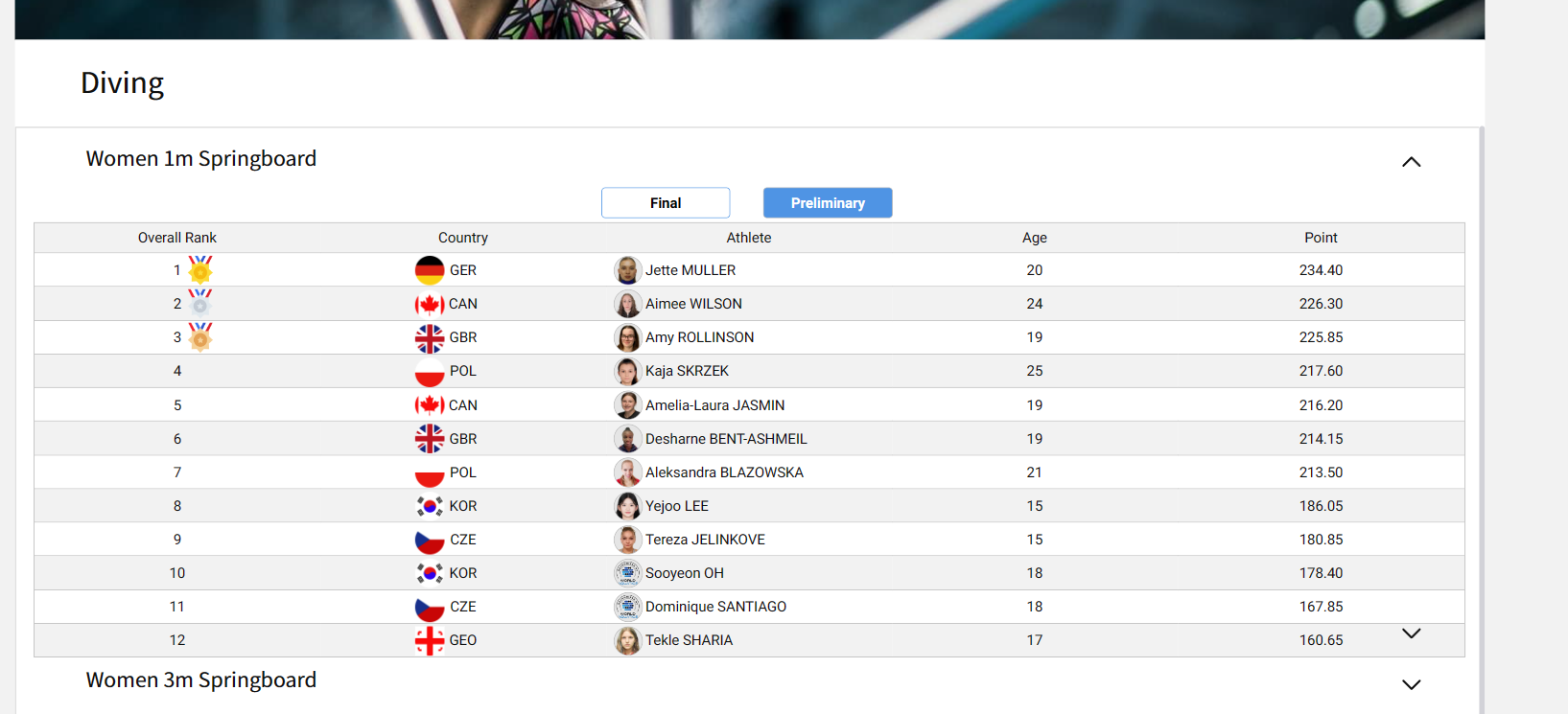Click the Diving page heading

pos(122,83)
